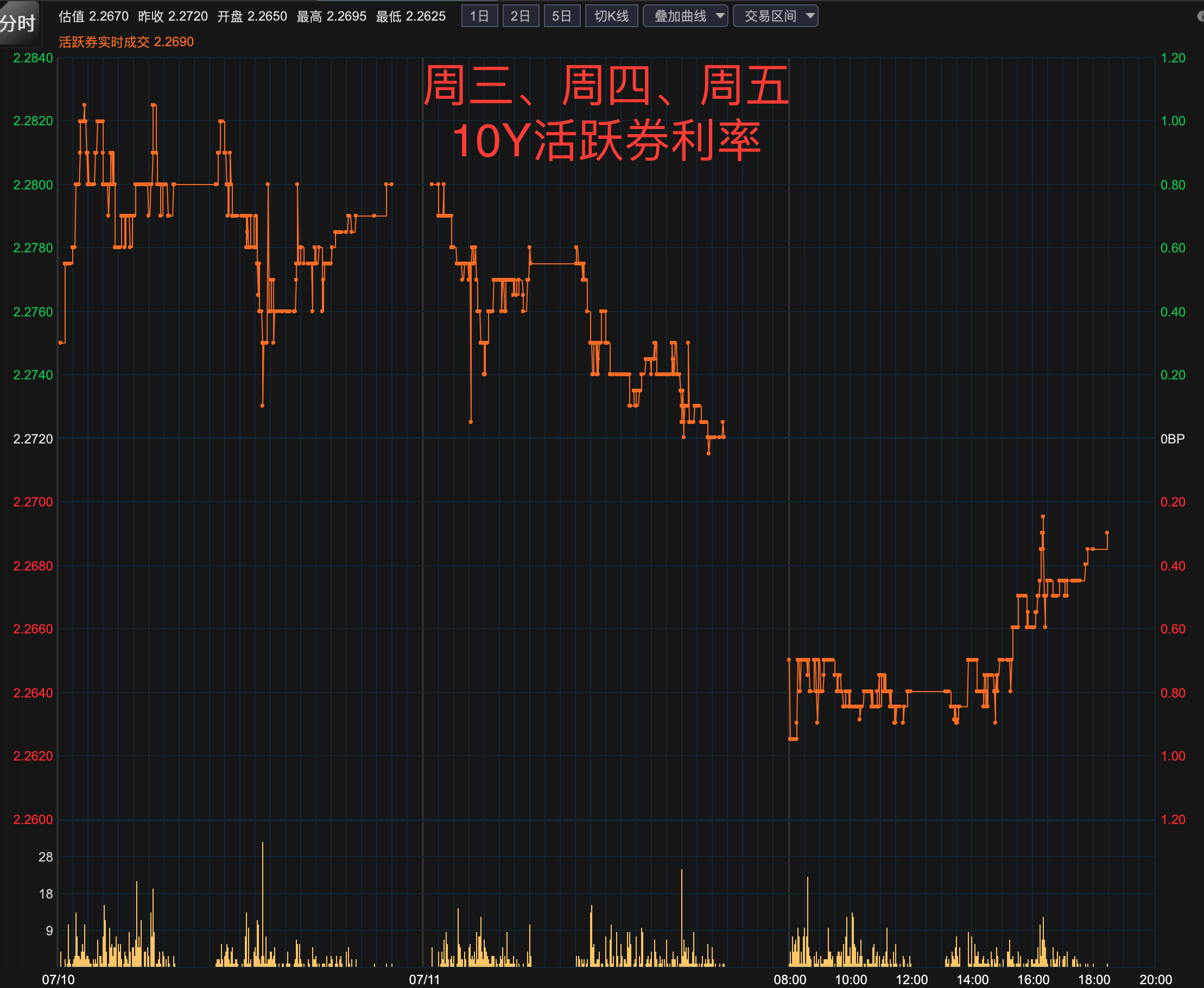
Task: Open the 交易区间 dropdown
Action: coord(770,16)
